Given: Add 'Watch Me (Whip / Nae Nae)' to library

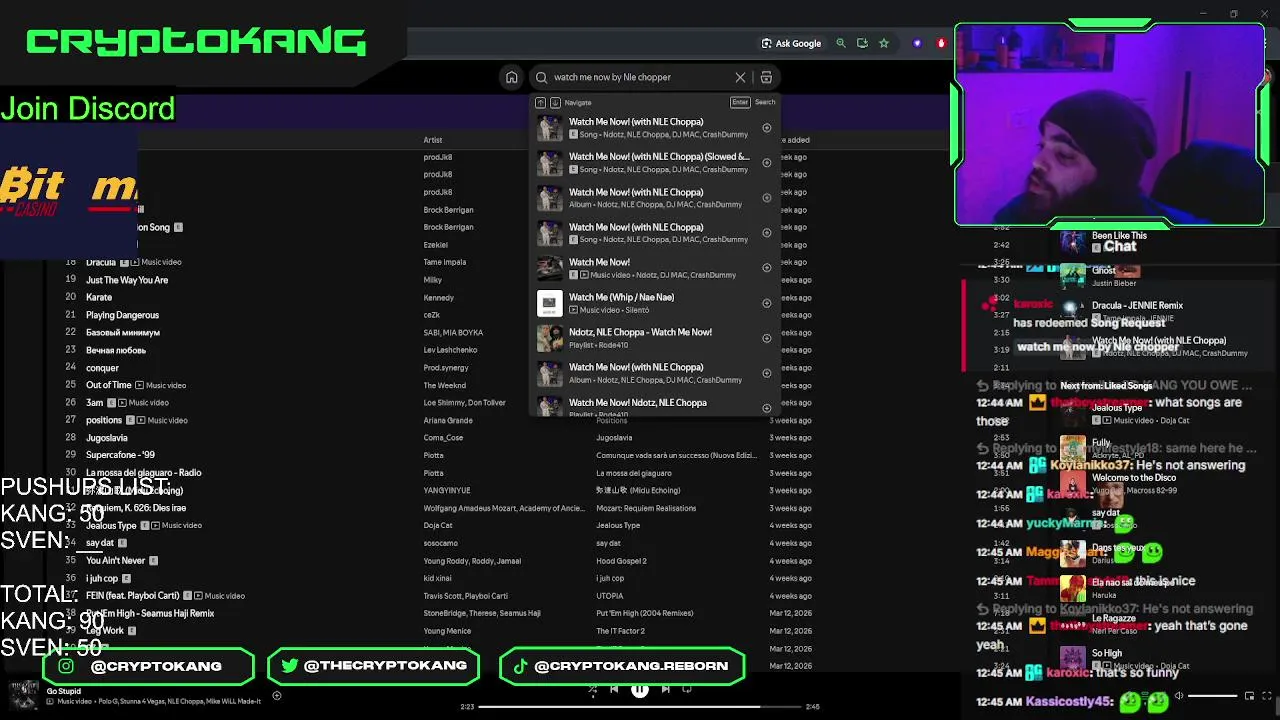Looking at the screenshot, I should (767, 303).
